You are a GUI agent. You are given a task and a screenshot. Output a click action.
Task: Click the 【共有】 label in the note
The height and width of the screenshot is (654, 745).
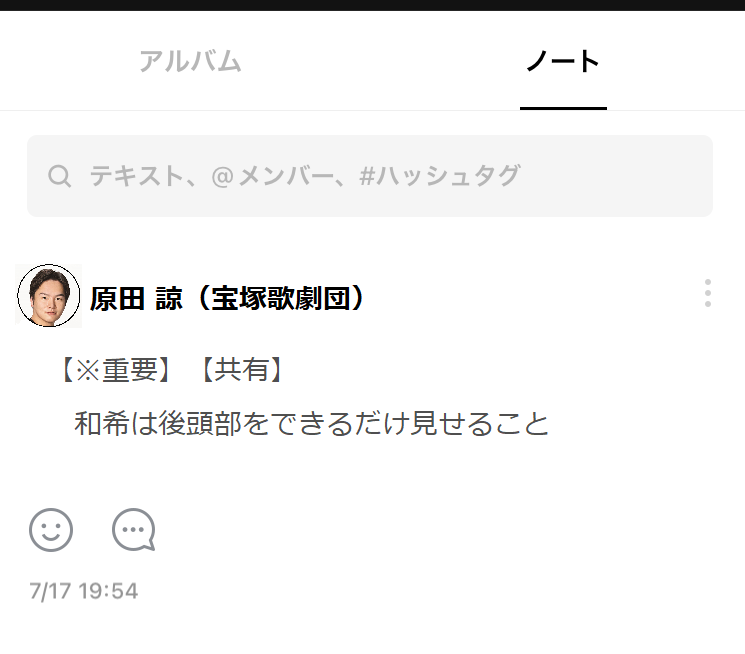(x=242, y=370)
